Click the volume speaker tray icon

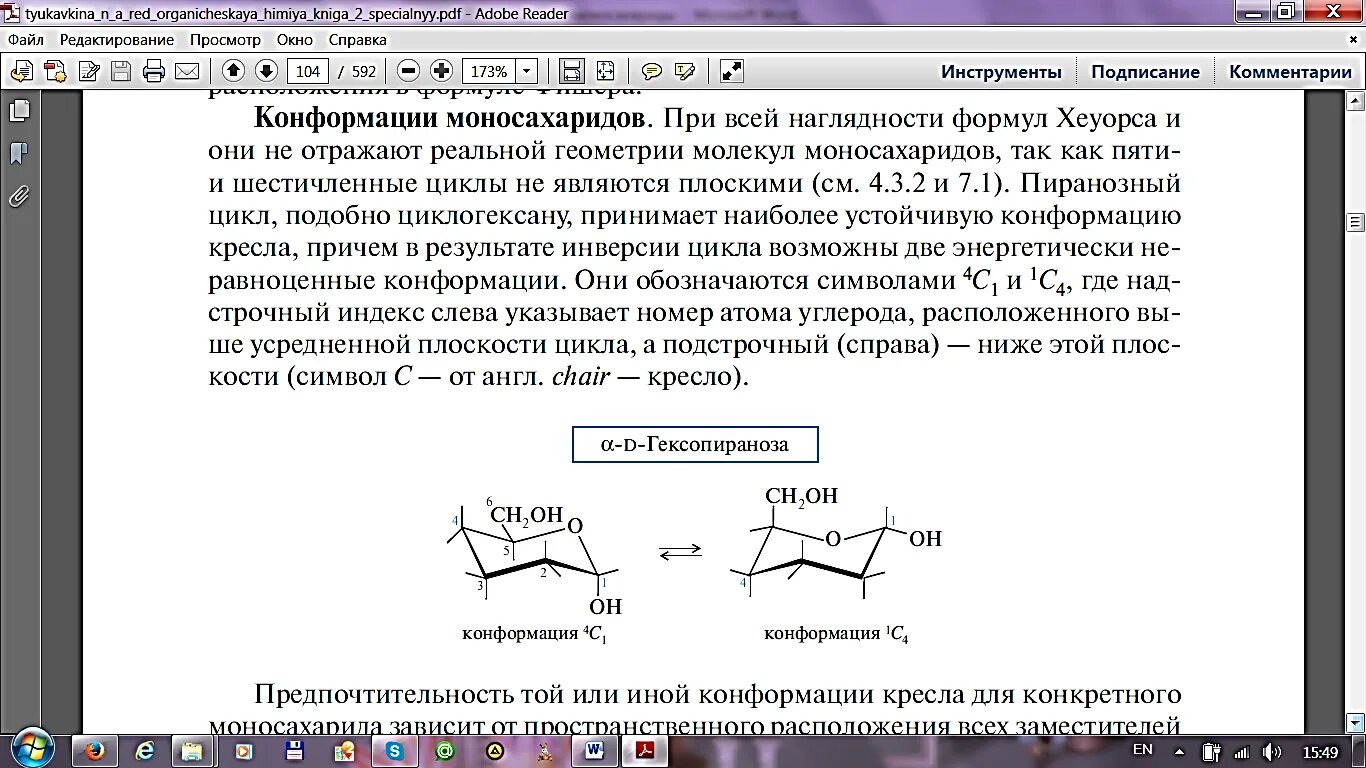click(1272, 751)
